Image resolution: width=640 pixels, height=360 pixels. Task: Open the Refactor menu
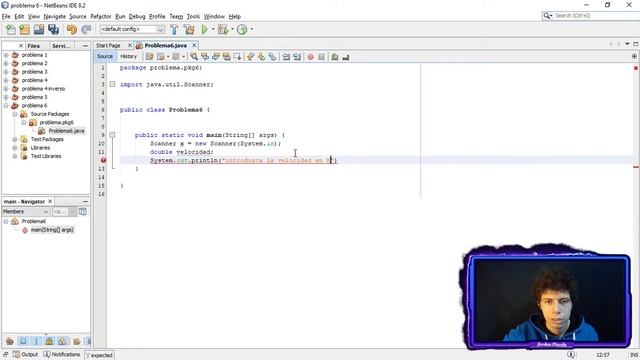pyautogui.click(x=100, y=16)
